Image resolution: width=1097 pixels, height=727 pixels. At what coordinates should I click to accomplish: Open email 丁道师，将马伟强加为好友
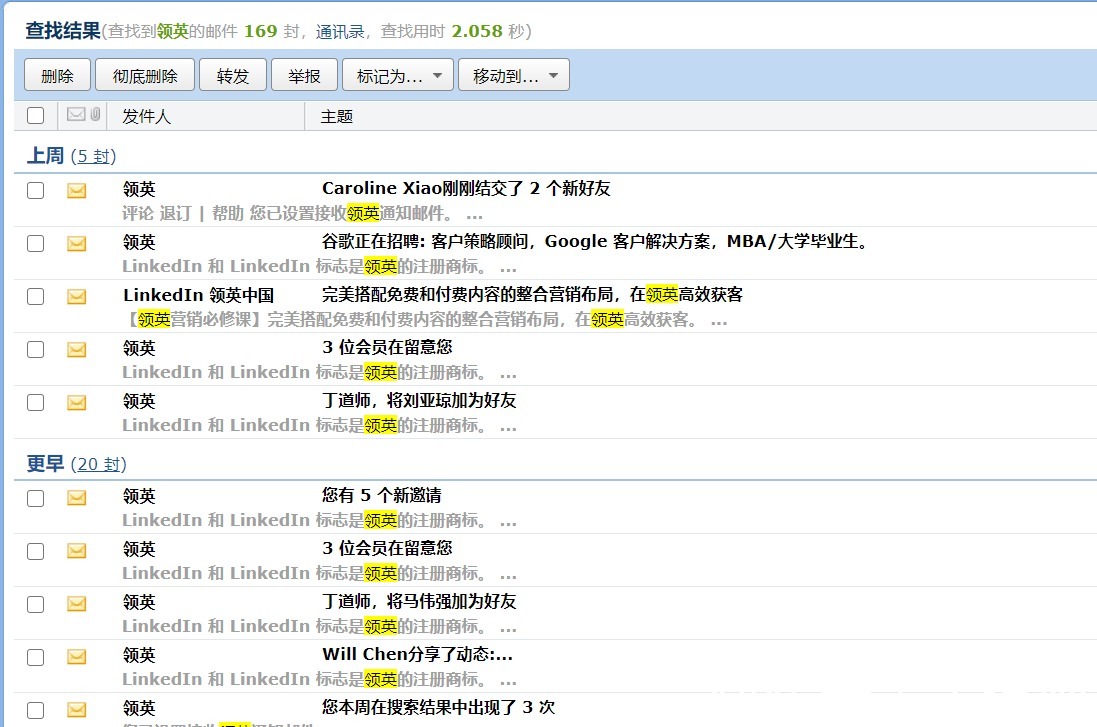(419, 601)
